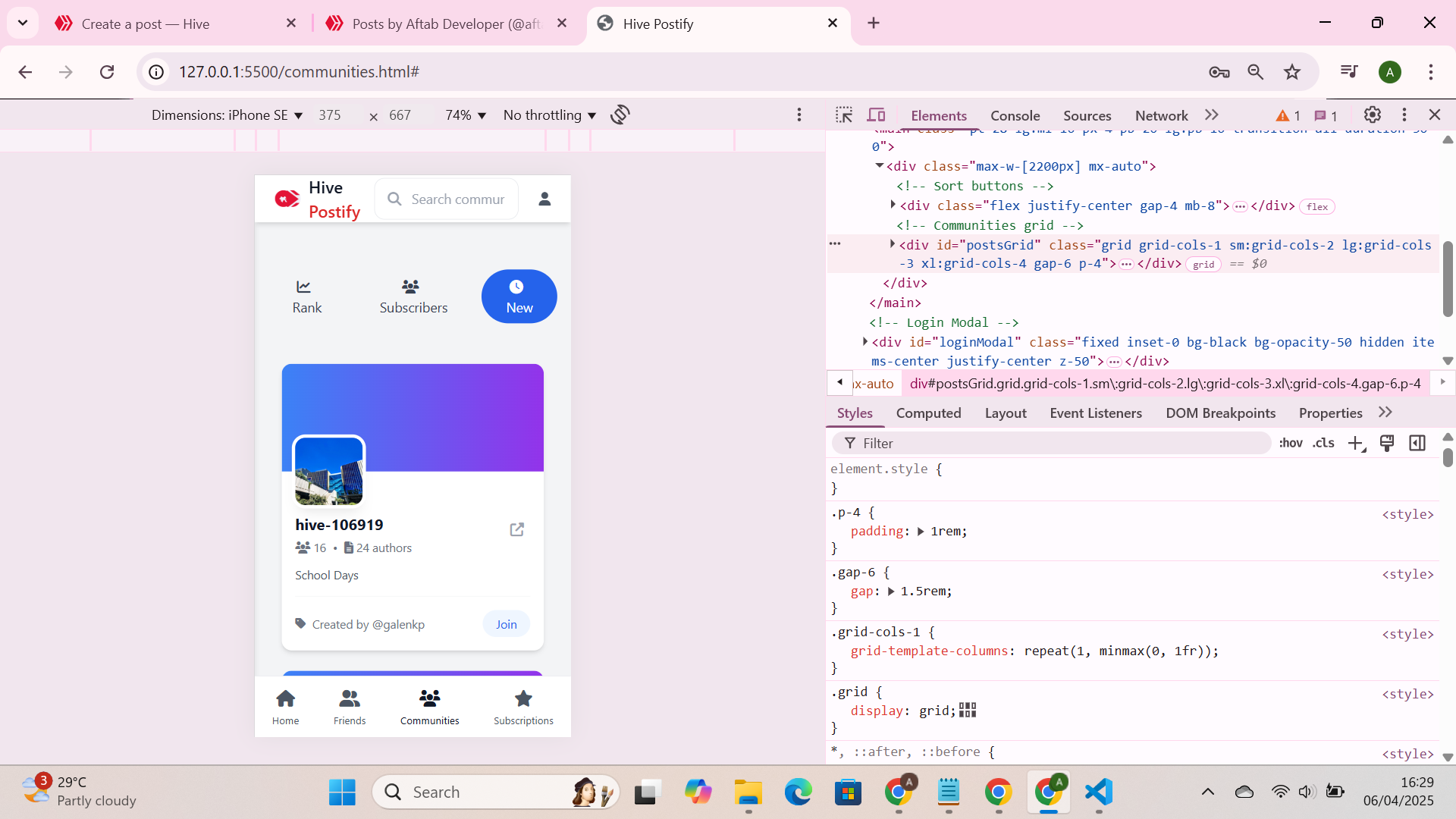Toggle computed styles sidebar icon
This screenshot has height=819, width=1456.
coord(1417,443)
